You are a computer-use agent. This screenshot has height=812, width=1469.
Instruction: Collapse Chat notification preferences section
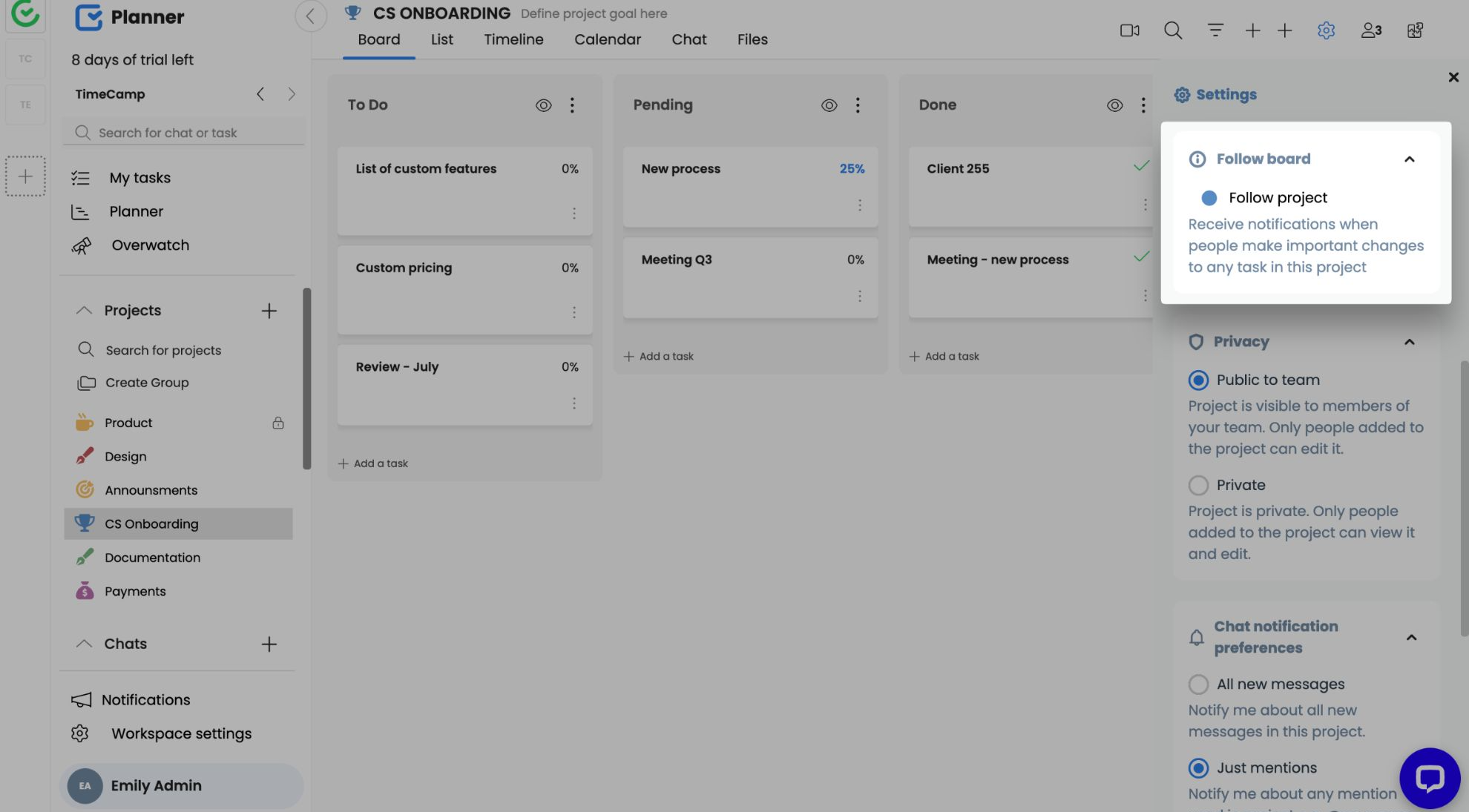click(1410, 638)
